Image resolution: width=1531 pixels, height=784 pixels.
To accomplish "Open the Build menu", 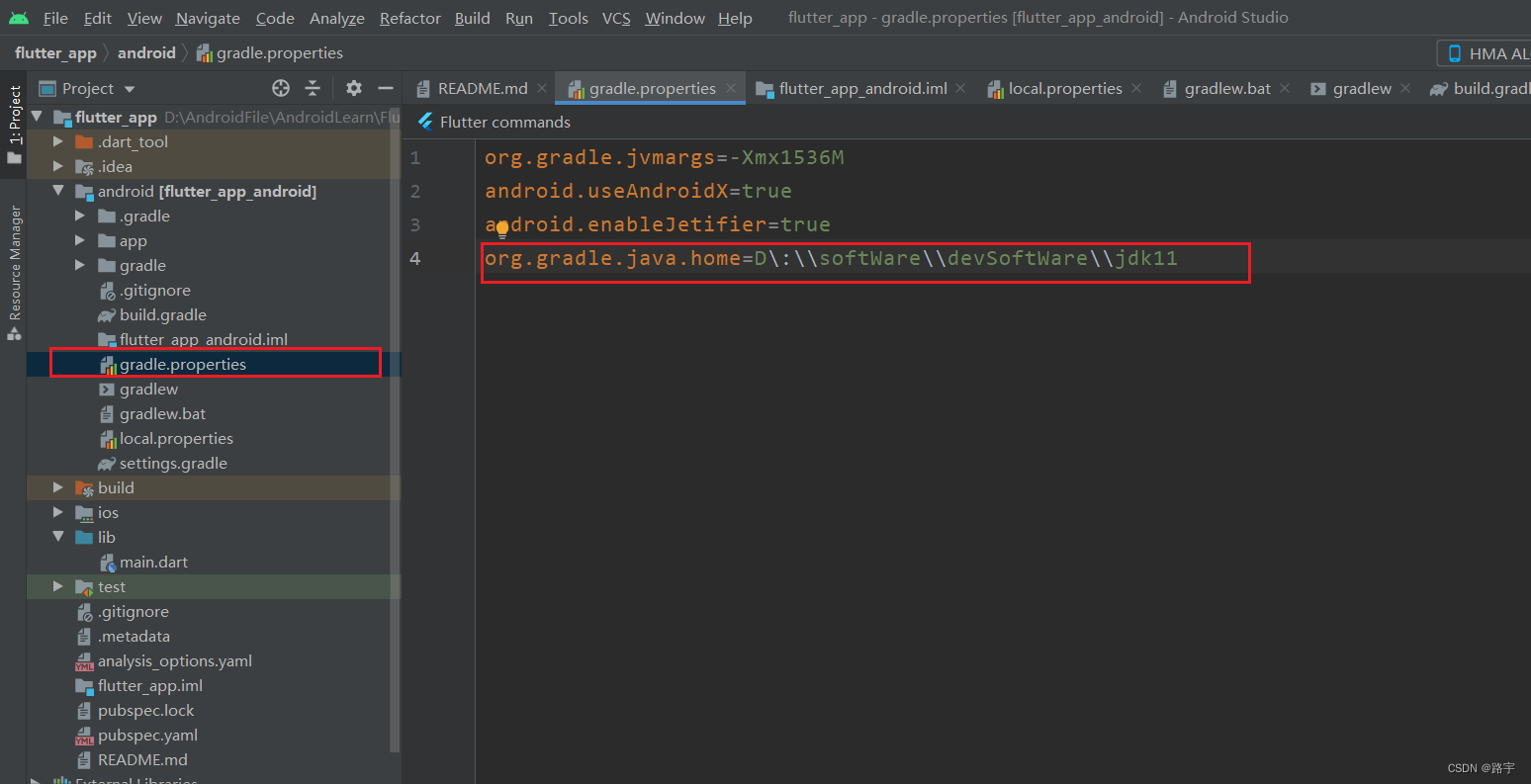I will coord(473,18).
